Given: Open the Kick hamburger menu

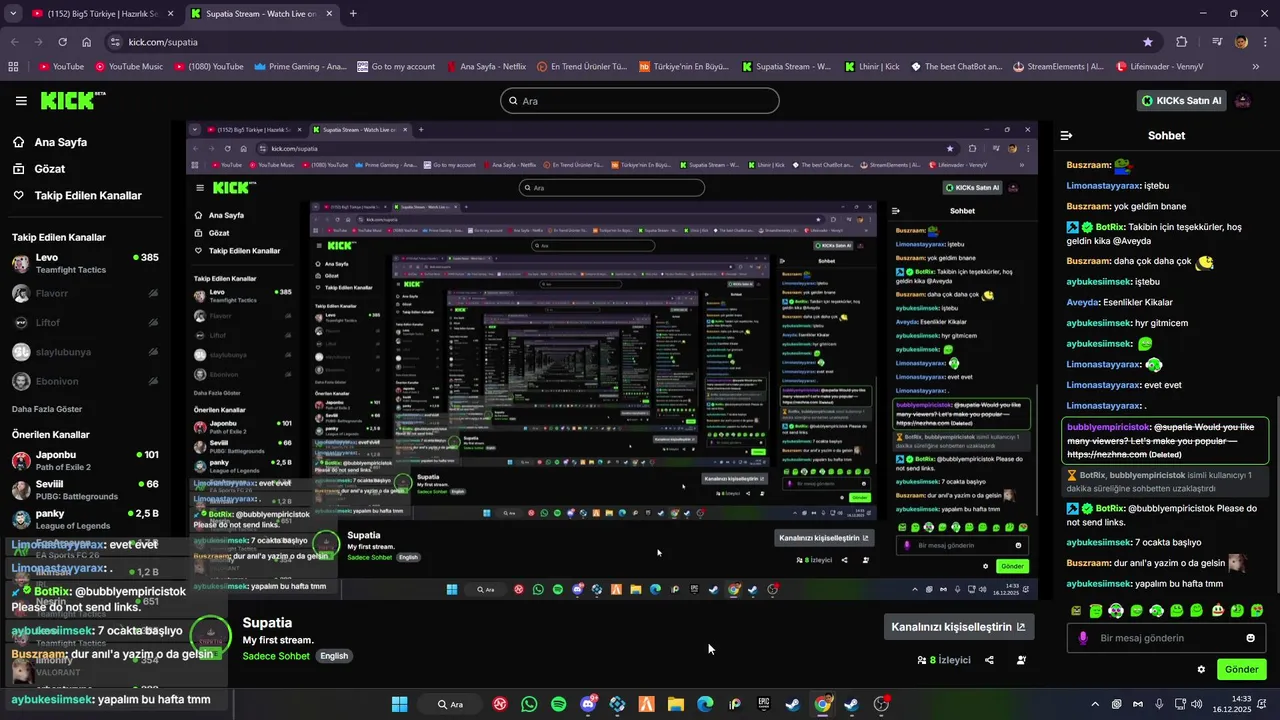Looking at the screenshot, I should 21,101.
